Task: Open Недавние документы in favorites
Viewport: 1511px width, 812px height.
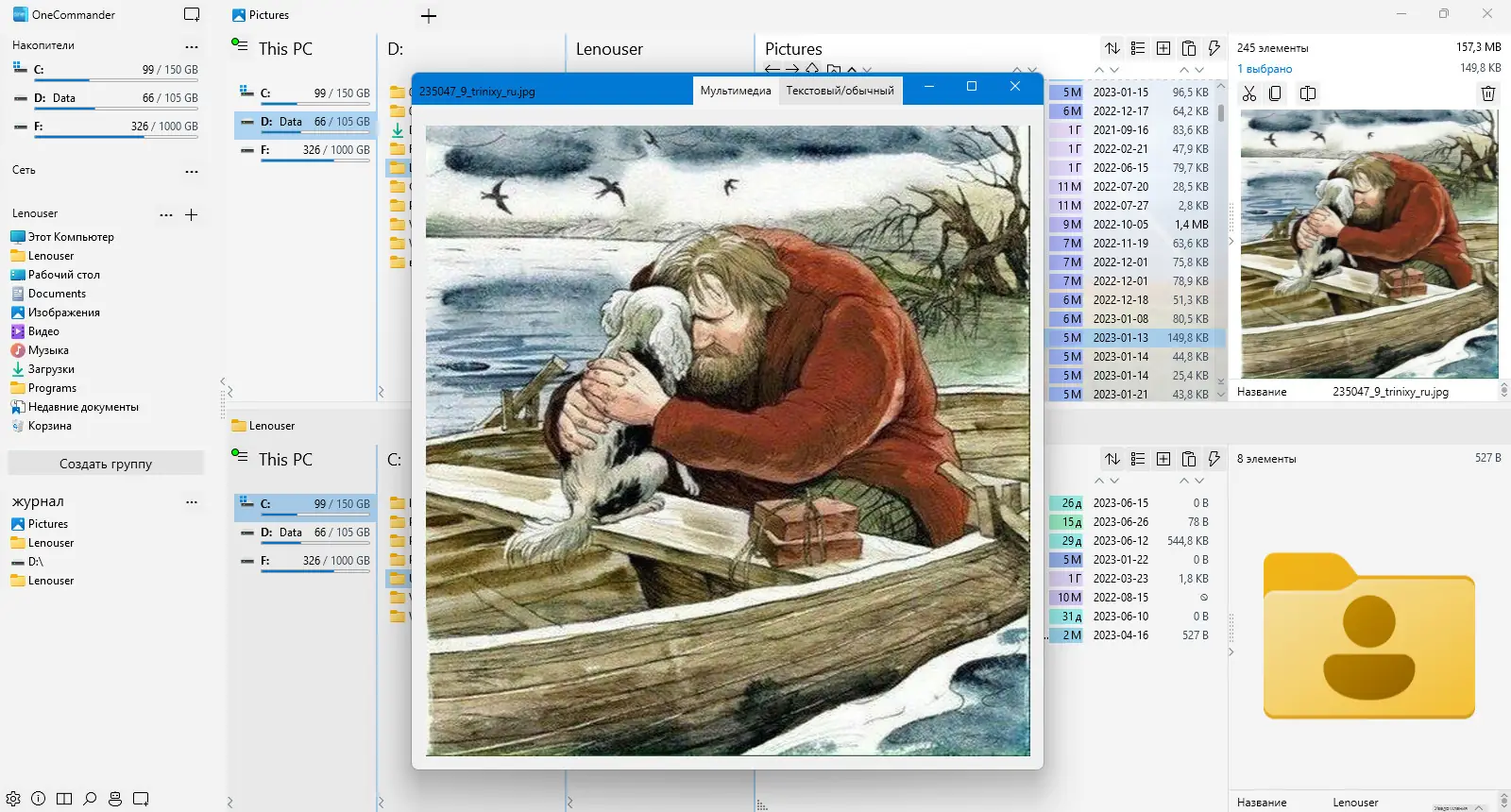Action: tap(75, 407)
